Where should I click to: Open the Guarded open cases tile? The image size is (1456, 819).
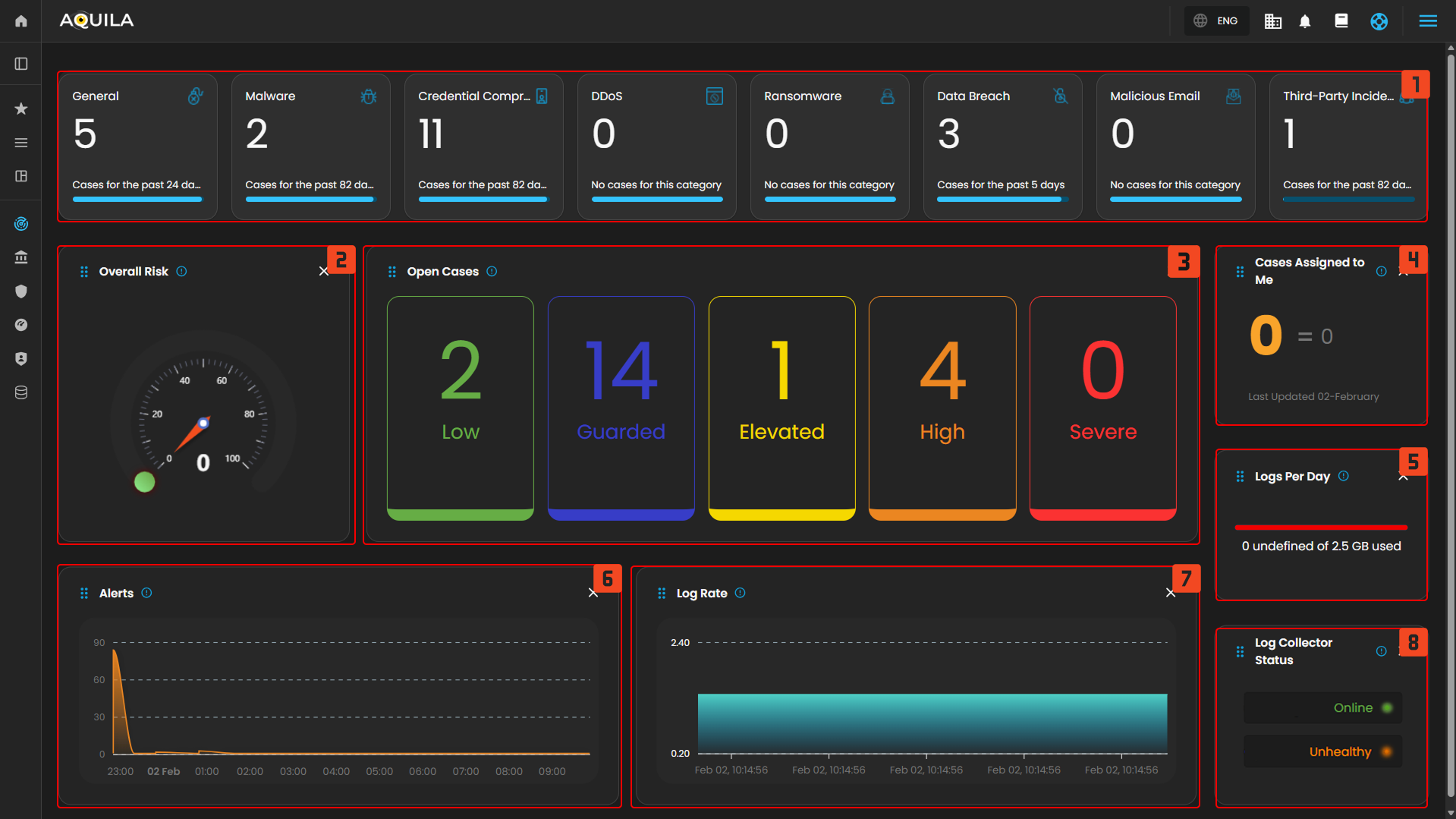click(x=621, y=408)
